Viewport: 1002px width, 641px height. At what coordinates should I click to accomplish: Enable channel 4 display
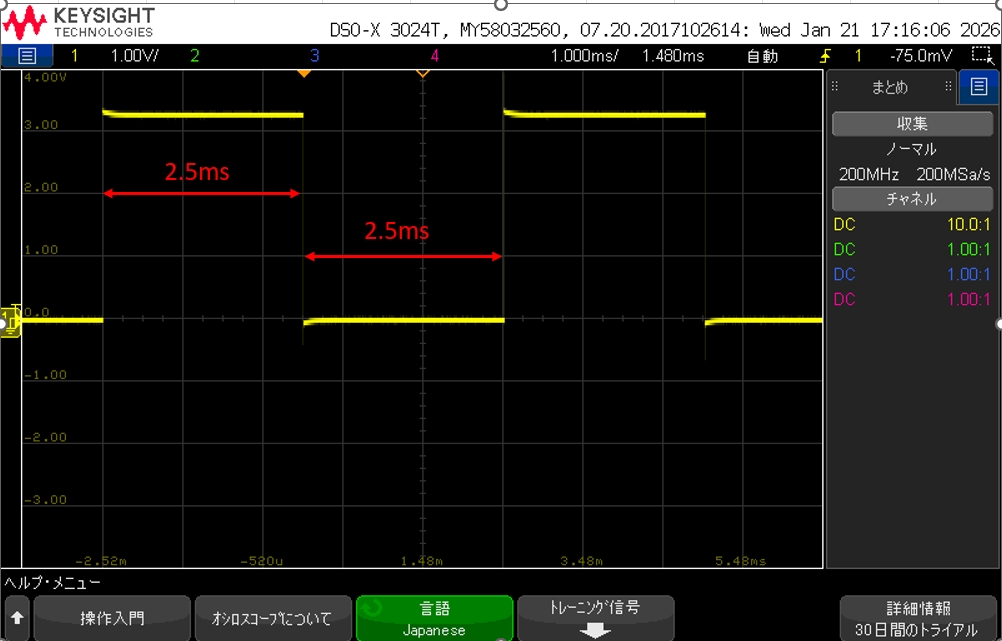coord(434,56)
